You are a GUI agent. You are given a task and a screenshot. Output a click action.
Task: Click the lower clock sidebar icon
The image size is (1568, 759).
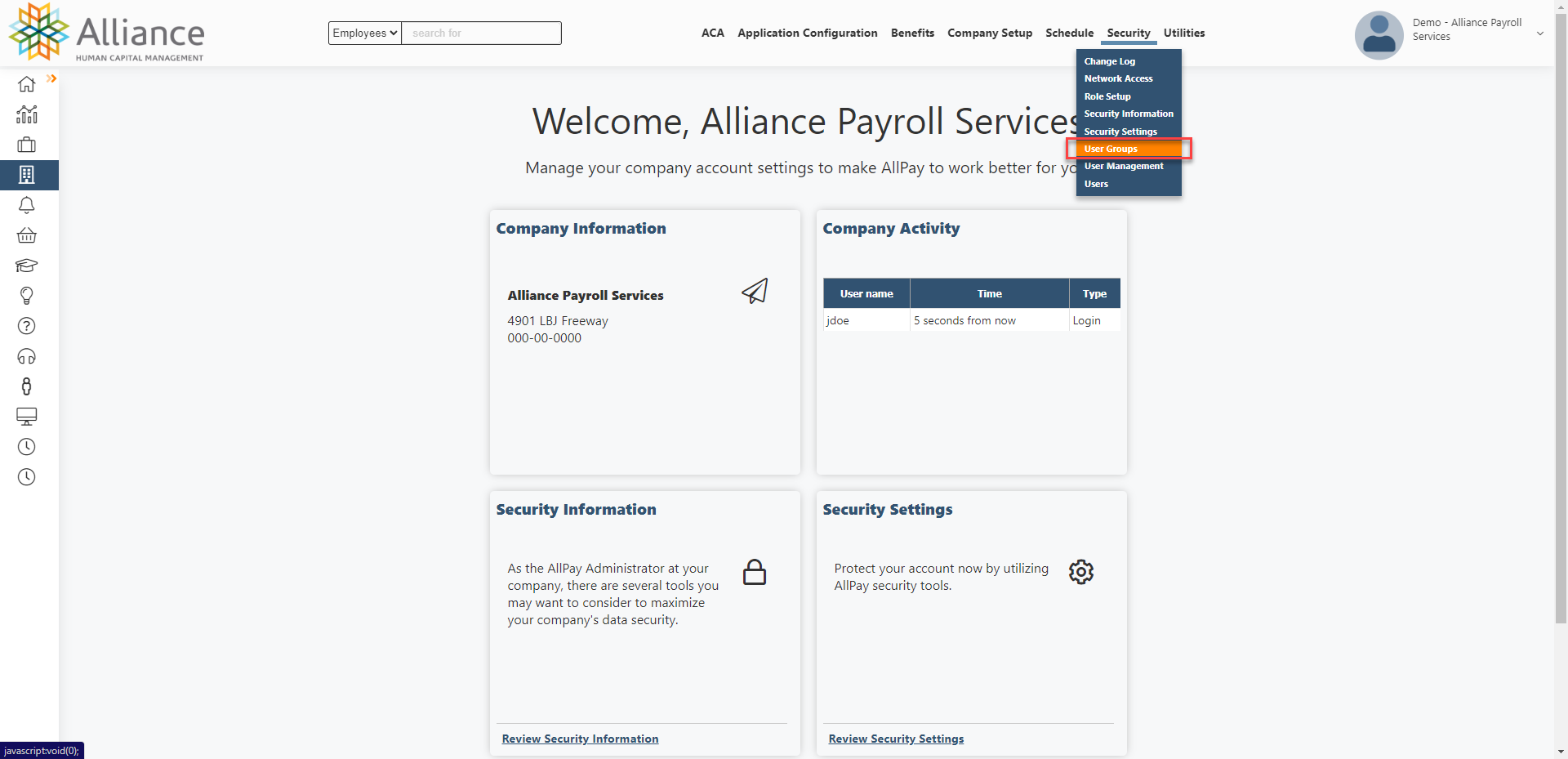coord(27,477)
